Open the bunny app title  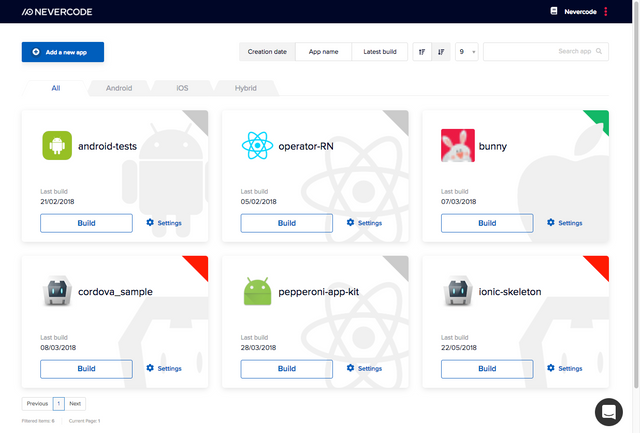493,147
